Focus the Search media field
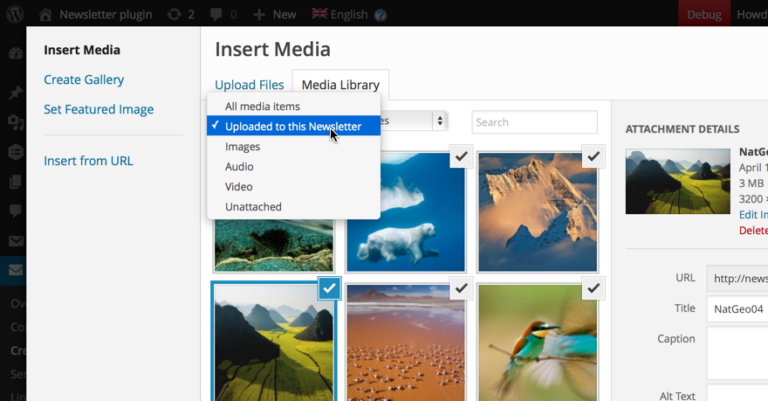The height and width of the screenshot is (401, 768). [534, 122]
